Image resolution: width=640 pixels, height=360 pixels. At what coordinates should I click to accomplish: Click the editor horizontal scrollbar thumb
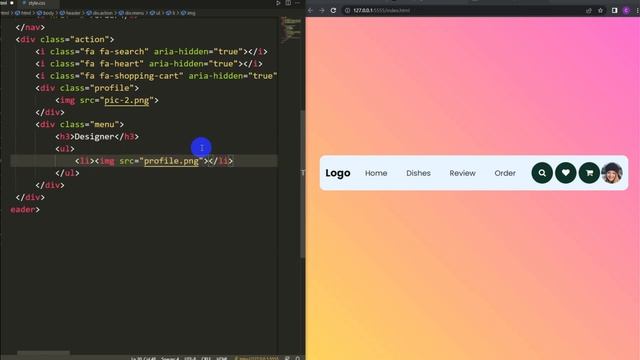tap(44, 353)
